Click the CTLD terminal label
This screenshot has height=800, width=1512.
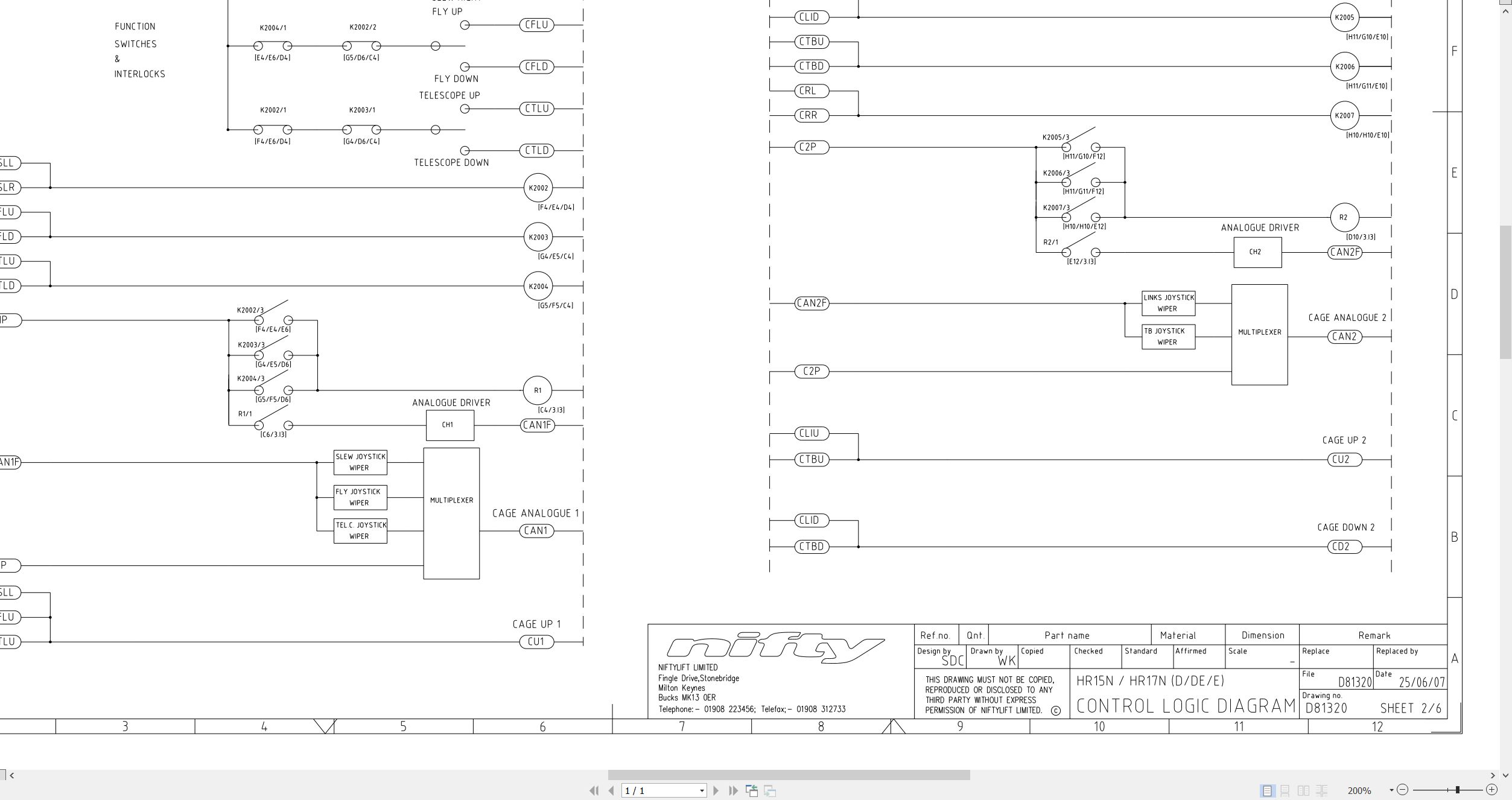pyautogui.click(x=536, y=150)
